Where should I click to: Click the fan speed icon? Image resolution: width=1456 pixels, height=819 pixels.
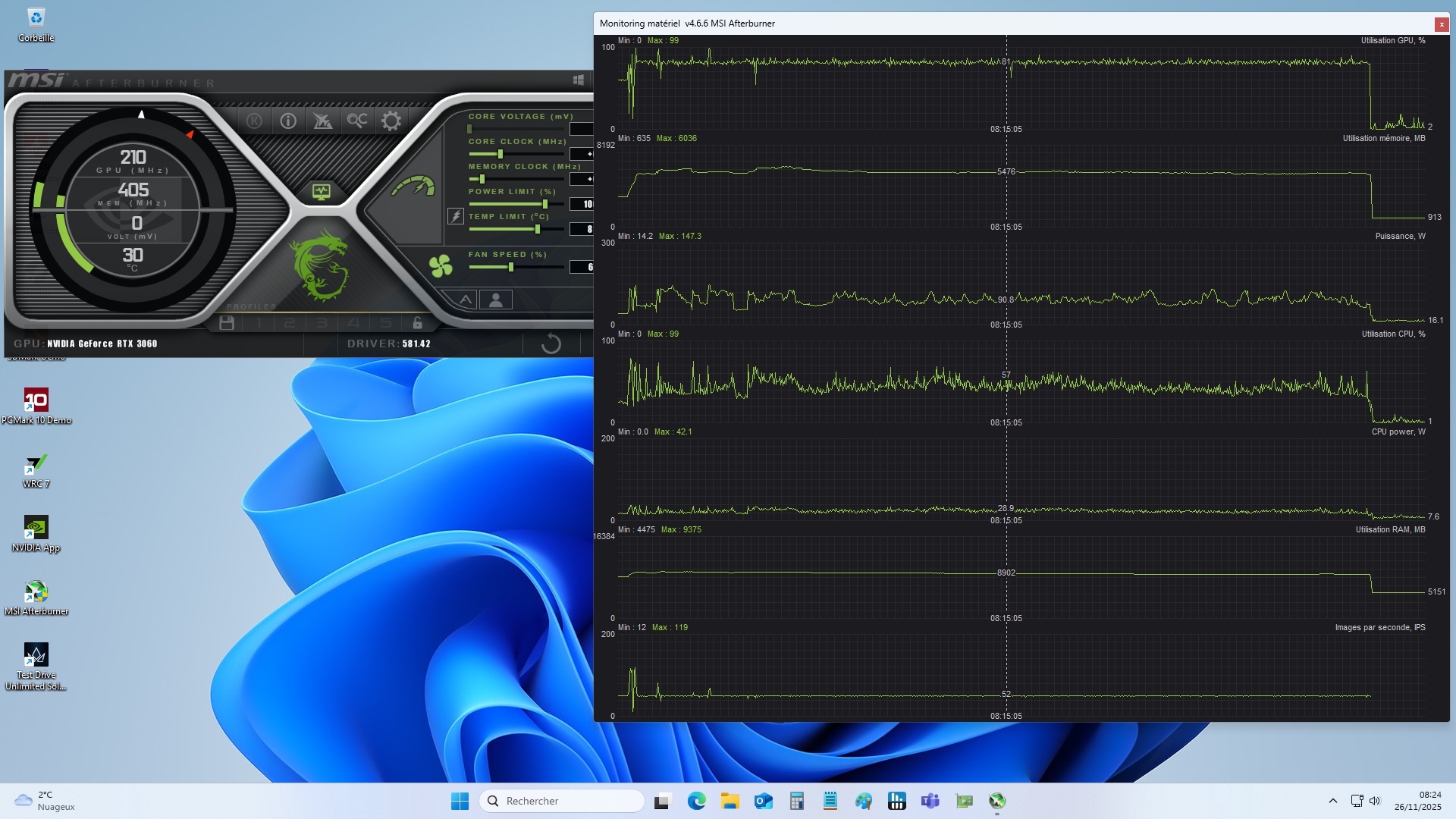[441, 265]
